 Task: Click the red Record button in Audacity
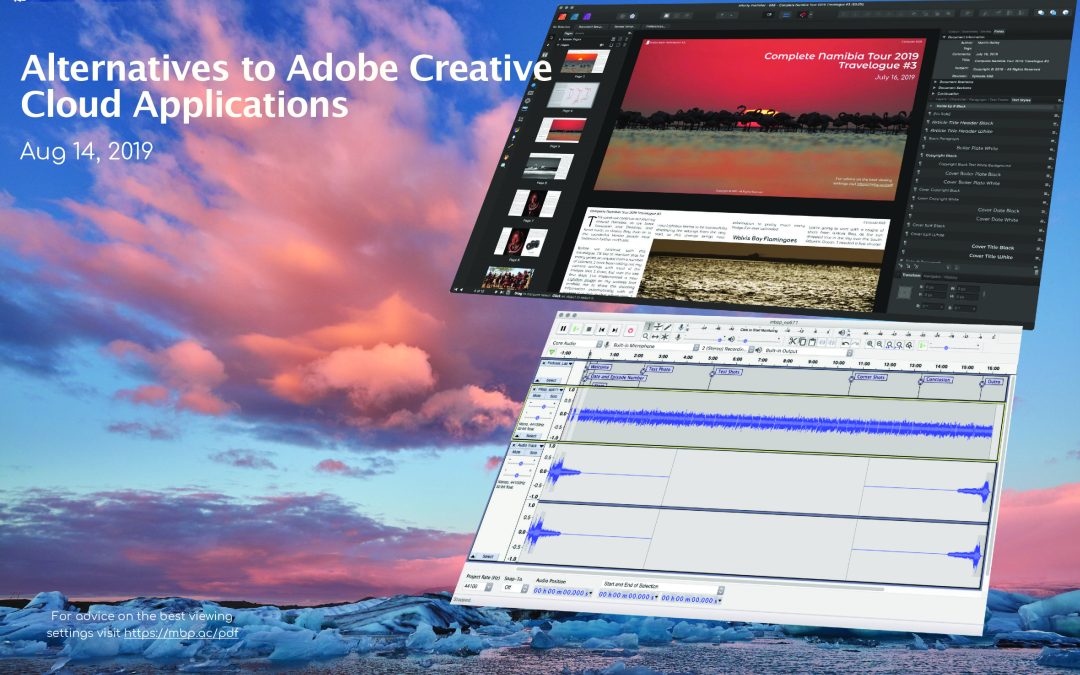coord(631,329)
